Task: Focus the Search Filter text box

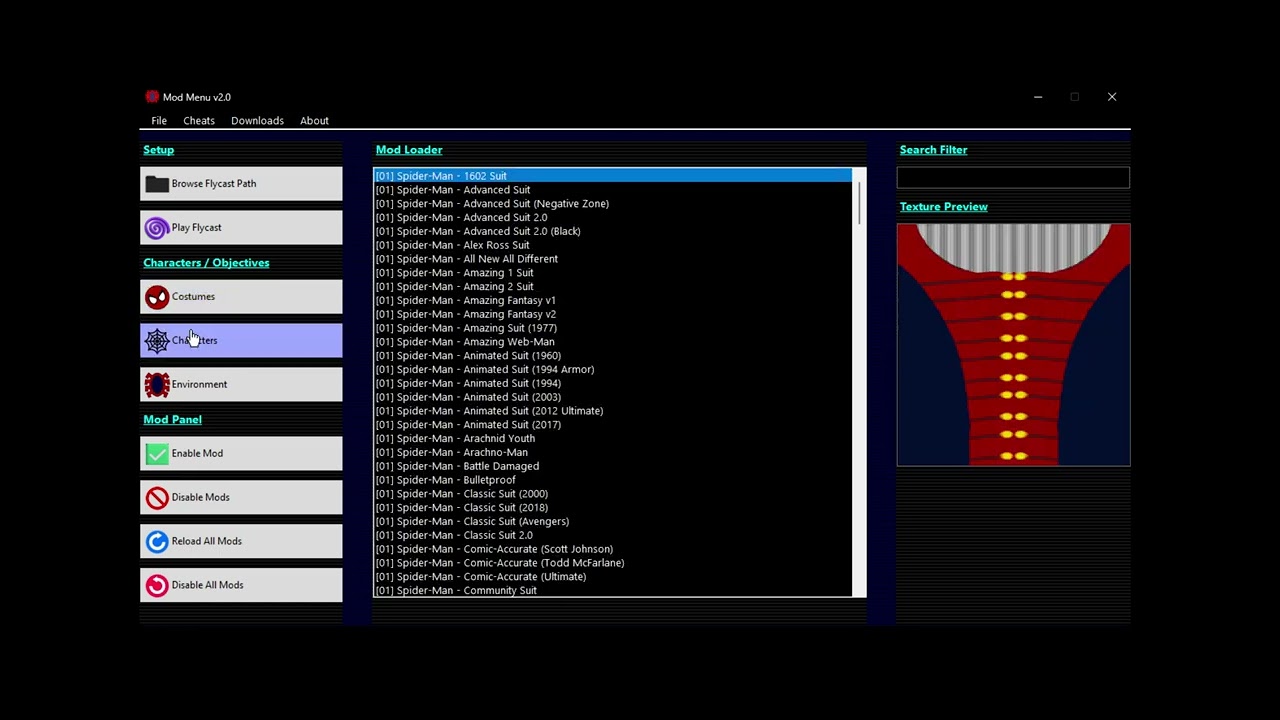Action: coord(1013,178)
